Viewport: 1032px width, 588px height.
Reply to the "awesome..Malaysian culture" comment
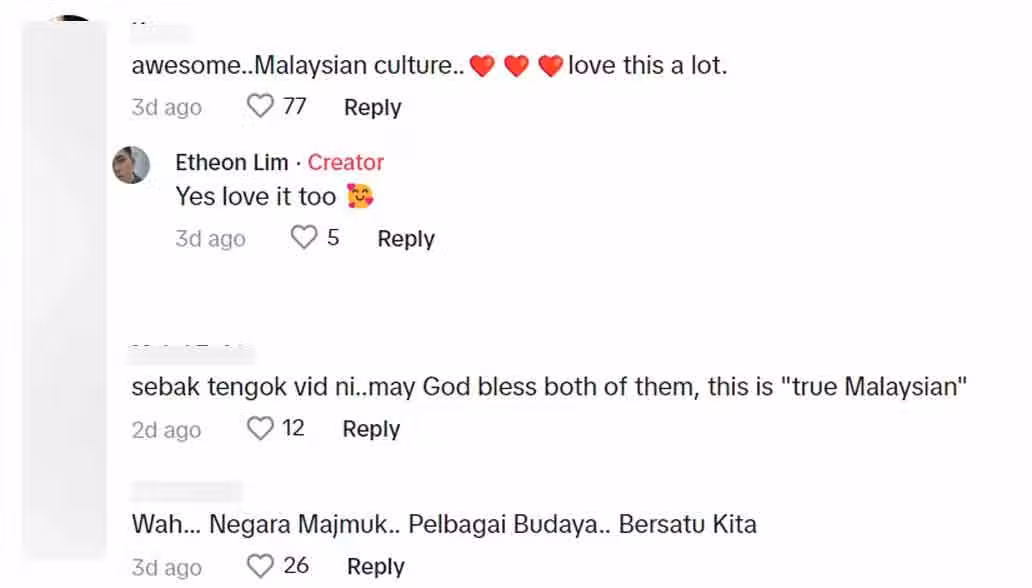[372, 107]
